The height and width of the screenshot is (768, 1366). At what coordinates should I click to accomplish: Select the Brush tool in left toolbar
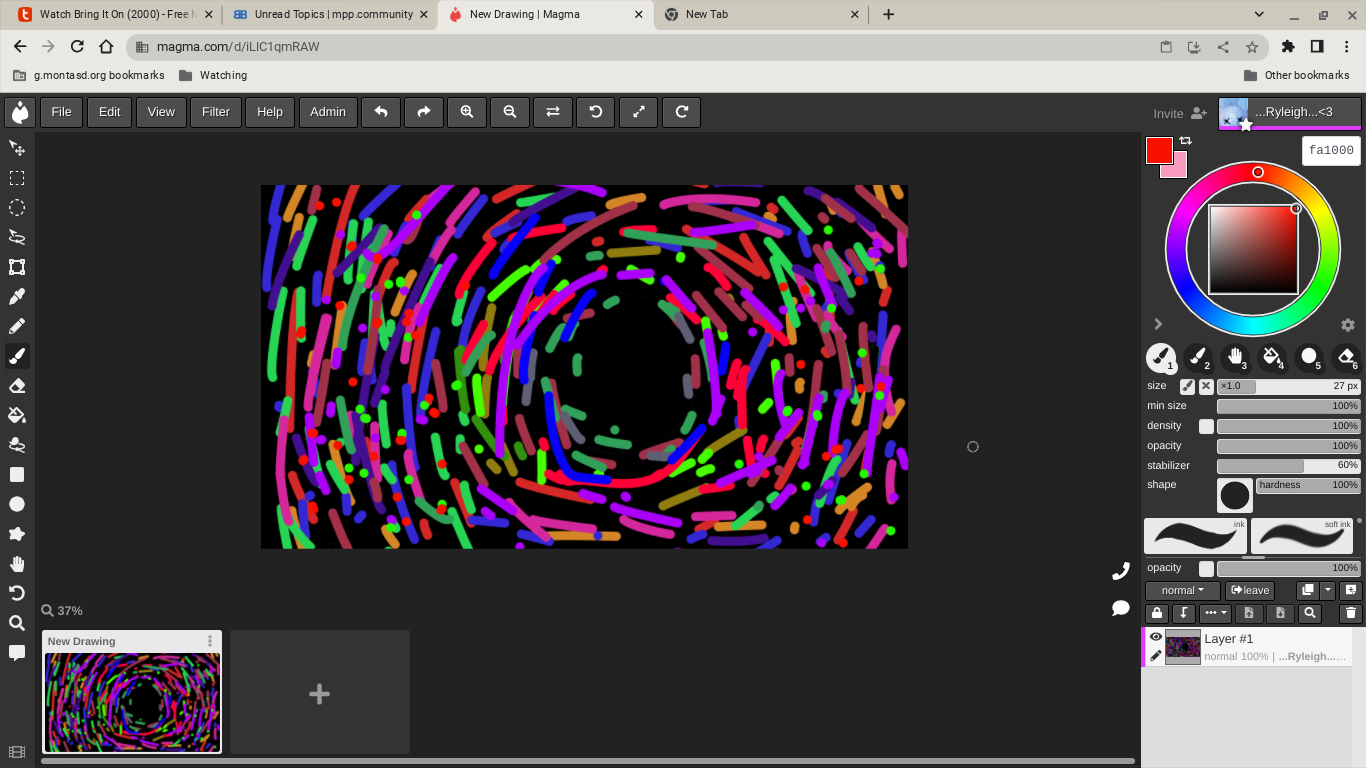(x=17, y=356)
